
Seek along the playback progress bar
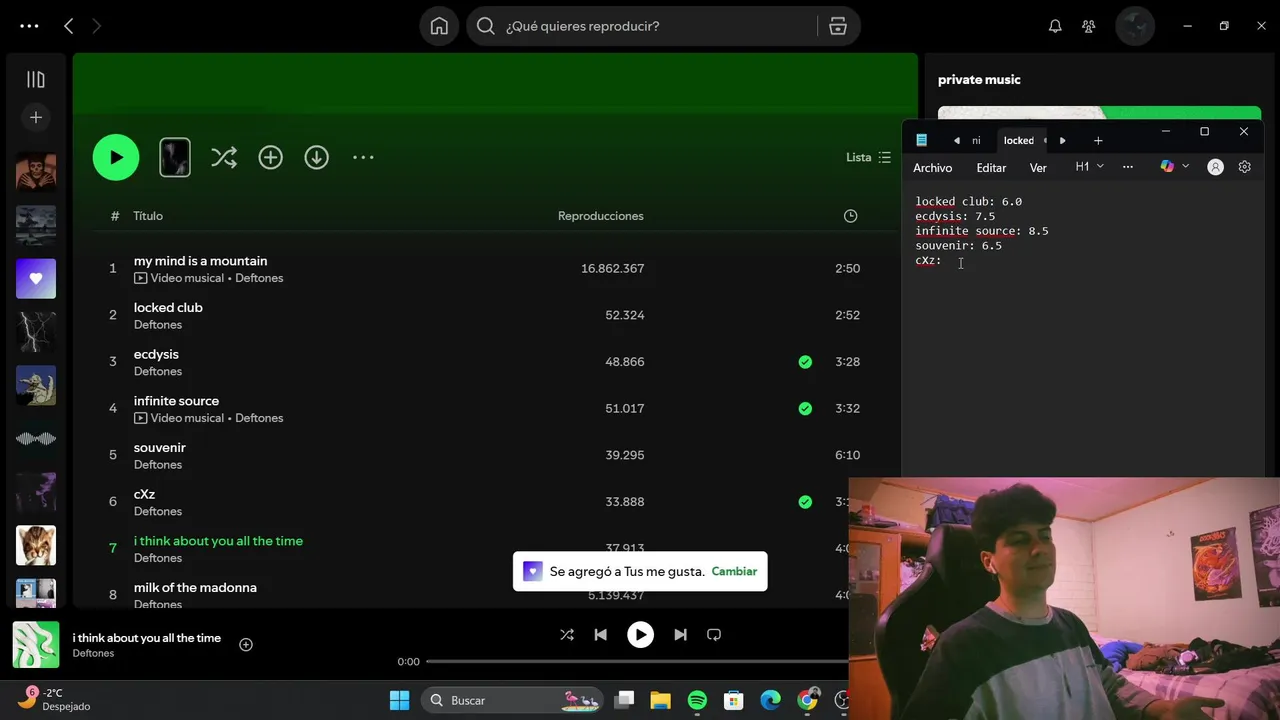(638, 661)
